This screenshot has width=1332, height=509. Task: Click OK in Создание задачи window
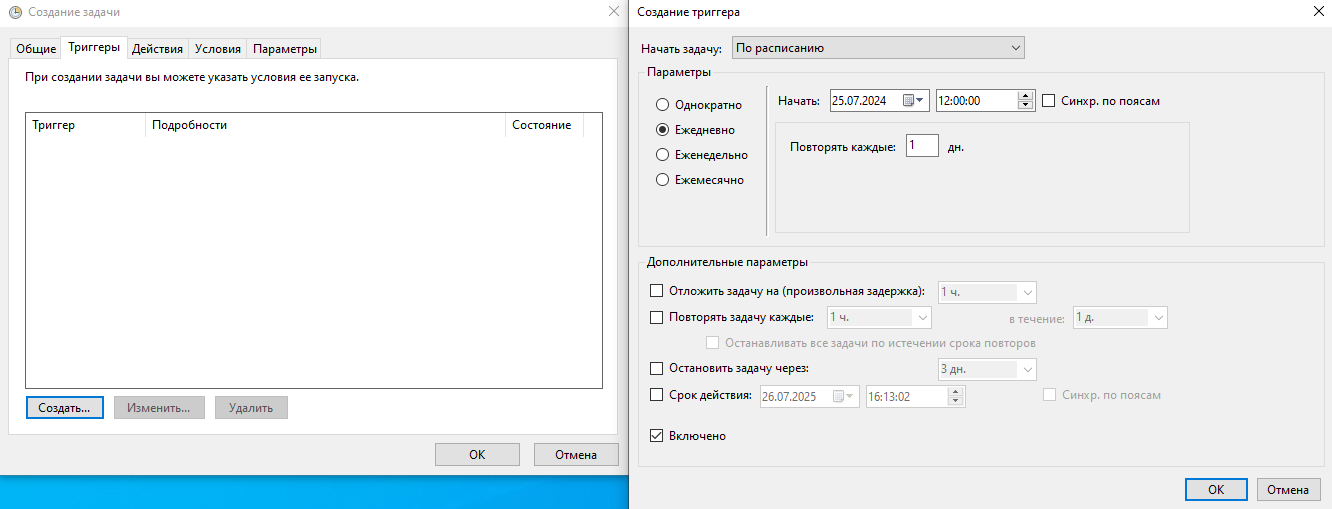tap(477, 454)
